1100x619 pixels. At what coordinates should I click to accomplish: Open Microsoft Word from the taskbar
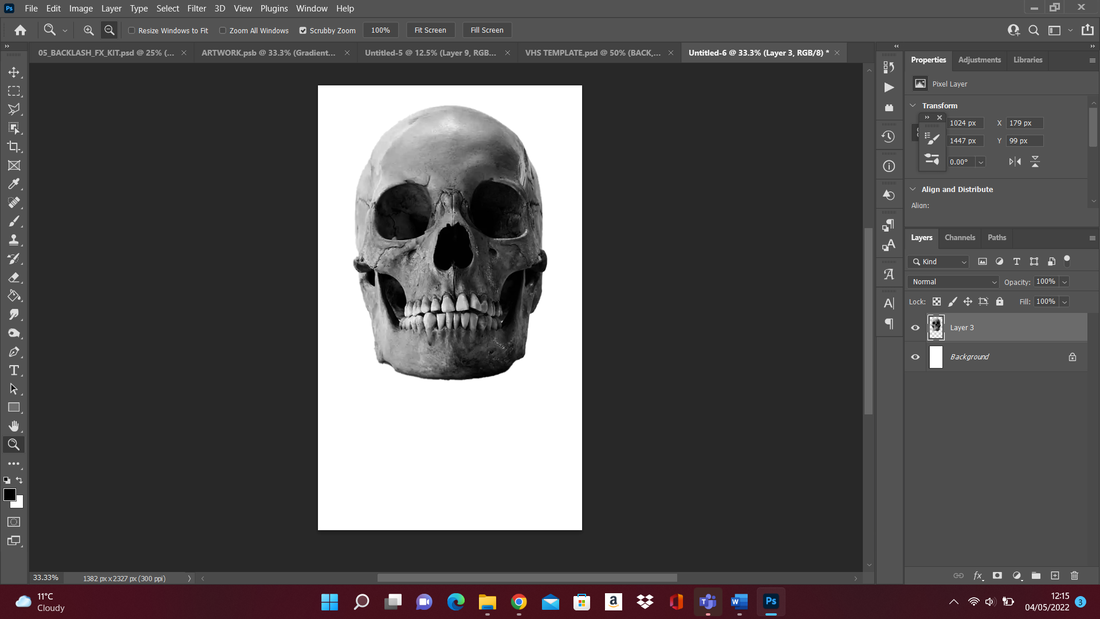[739, 601]
